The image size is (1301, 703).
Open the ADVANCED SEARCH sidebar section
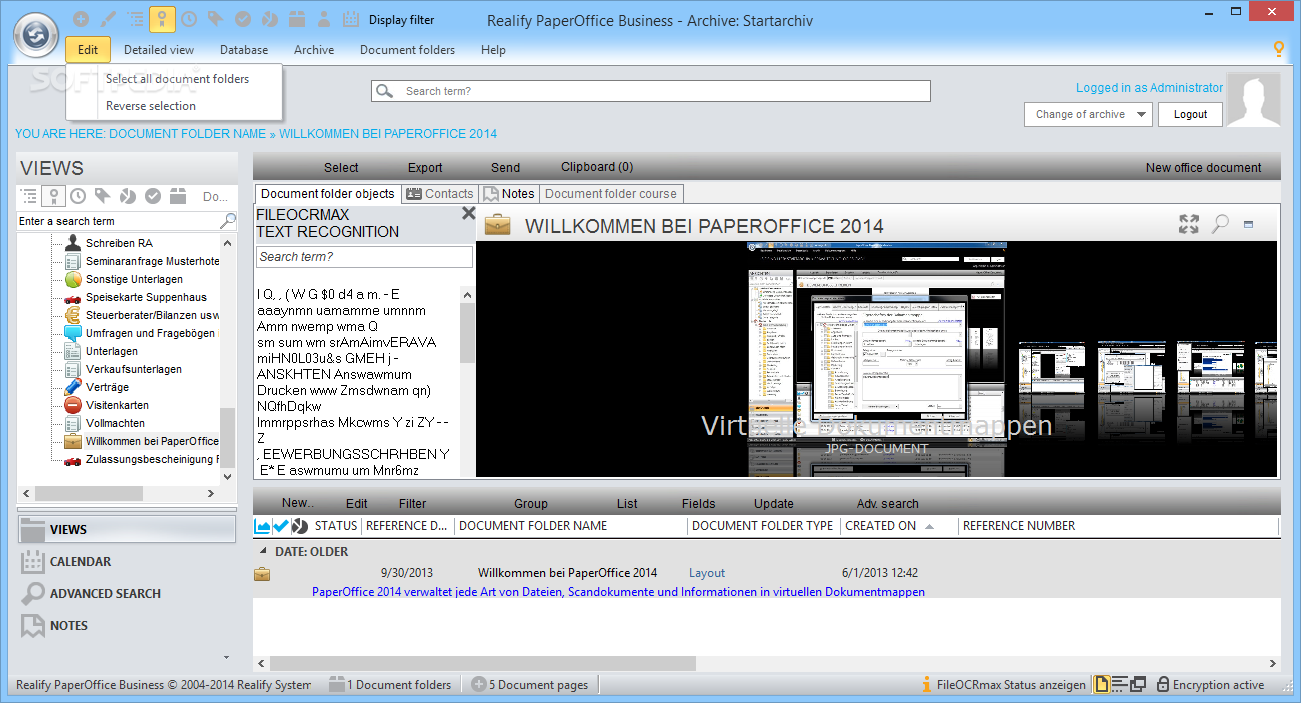[127, 594]
